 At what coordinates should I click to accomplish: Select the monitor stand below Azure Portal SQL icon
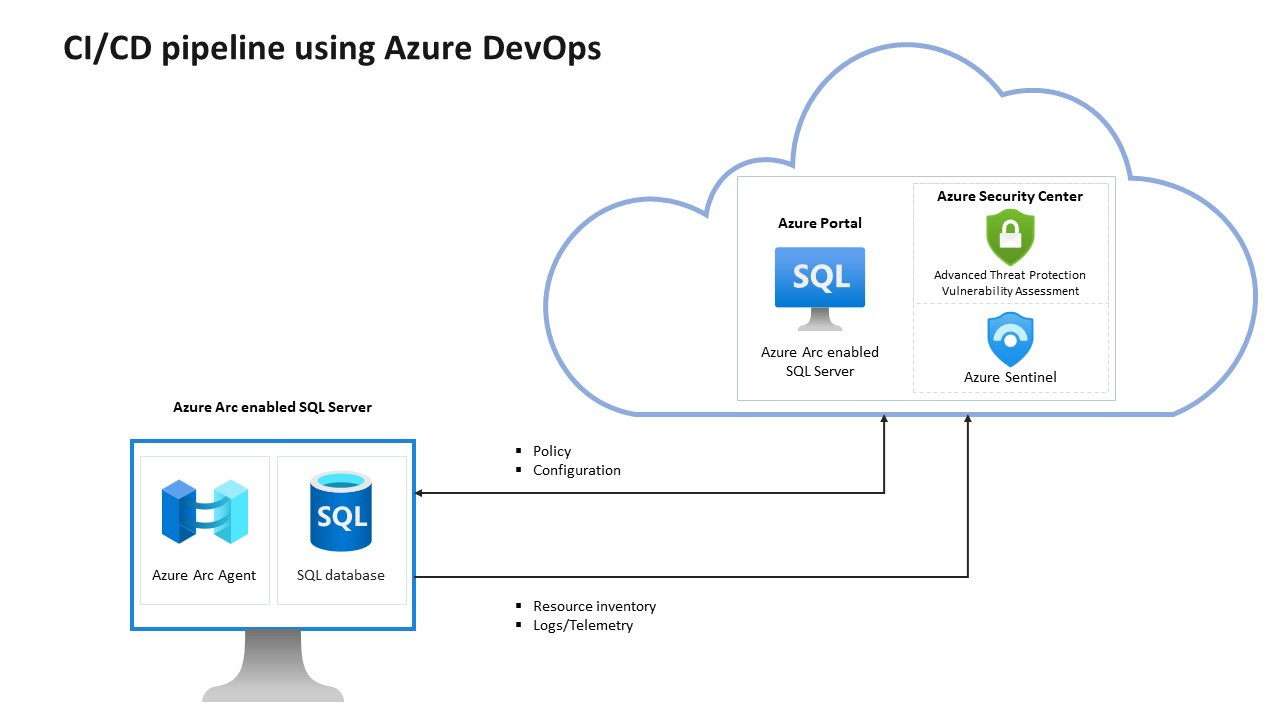[x=820, y=320]
